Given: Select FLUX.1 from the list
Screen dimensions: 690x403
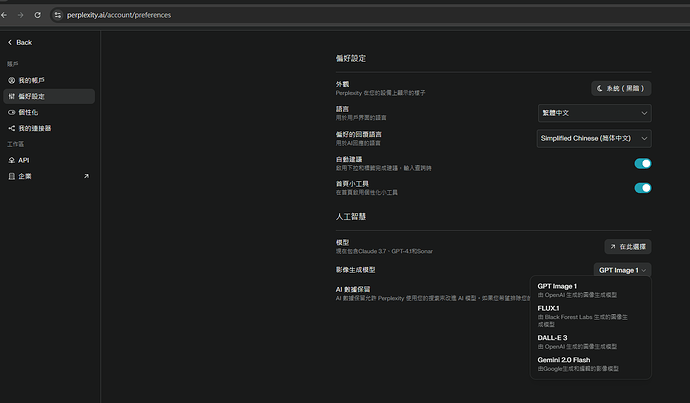Looking at the screenshot, I should (x=591, y=316).
